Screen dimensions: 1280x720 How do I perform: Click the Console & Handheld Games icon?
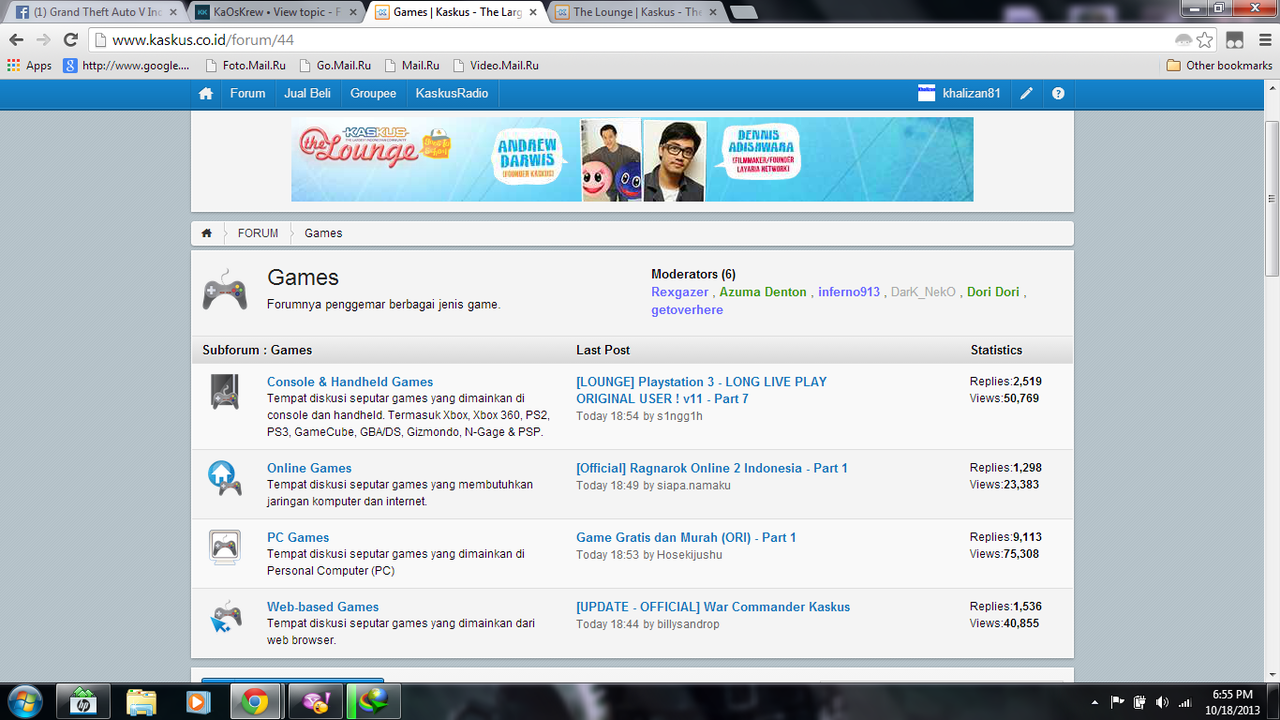tap(224, 391)
